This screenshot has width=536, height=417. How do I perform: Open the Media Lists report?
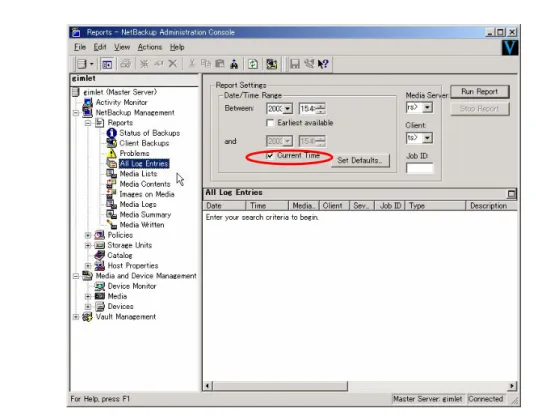(138, 174)
